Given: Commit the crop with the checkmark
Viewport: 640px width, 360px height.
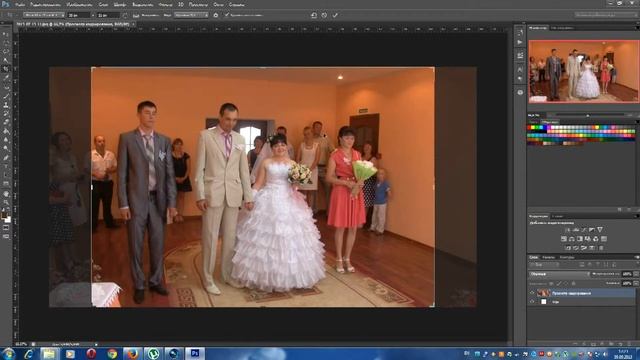Looking at the screenshot, I should (335, 15).
